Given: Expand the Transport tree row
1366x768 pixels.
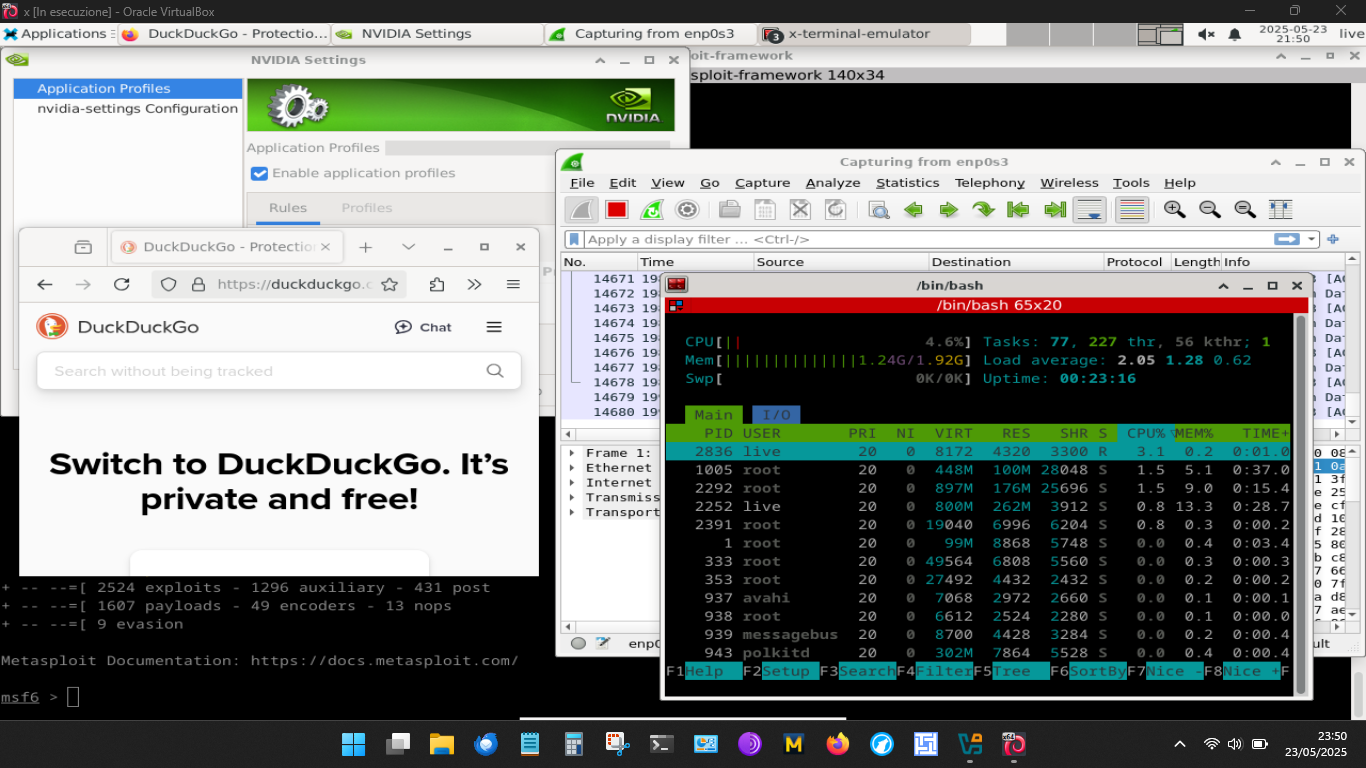Looking at the screenshot, I should pyautogui.click(x=573, y=512).
